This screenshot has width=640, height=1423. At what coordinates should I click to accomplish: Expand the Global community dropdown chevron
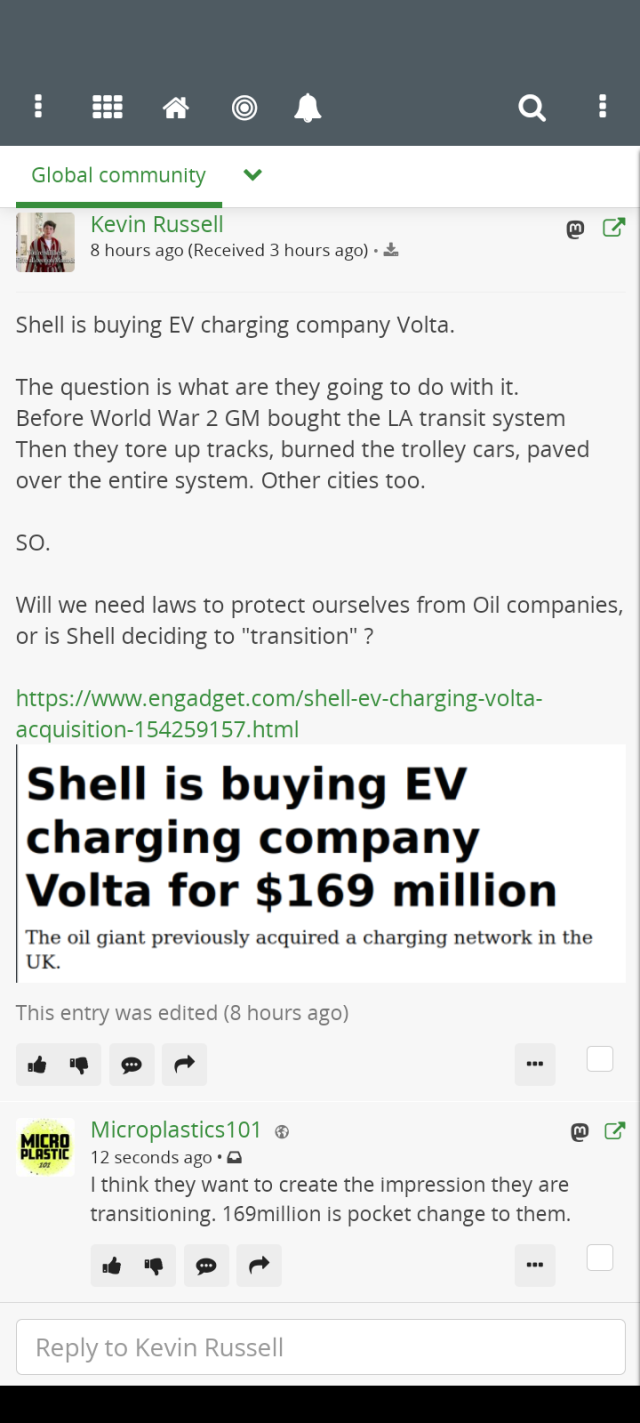tap(253, 175)
